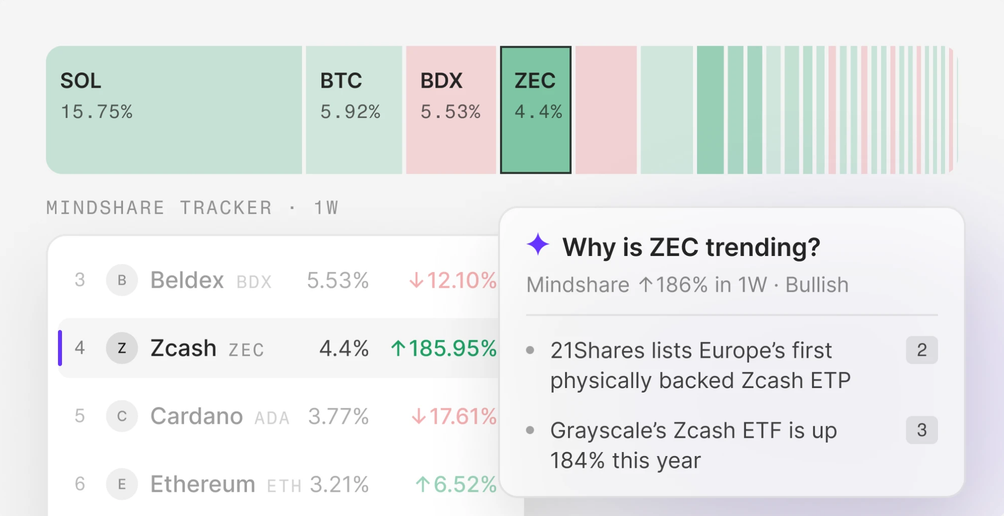Click the highlighted ZEC 4.4% tile
The height and width of the screenshot is (516, 1004).
535,109
